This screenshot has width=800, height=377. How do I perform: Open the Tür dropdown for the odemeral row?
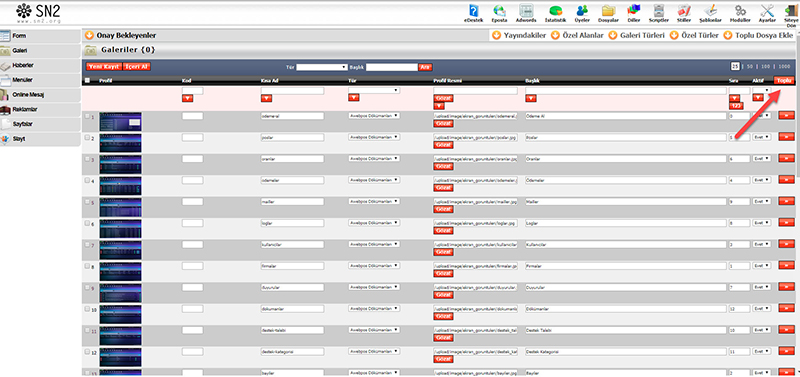[374, 116]
